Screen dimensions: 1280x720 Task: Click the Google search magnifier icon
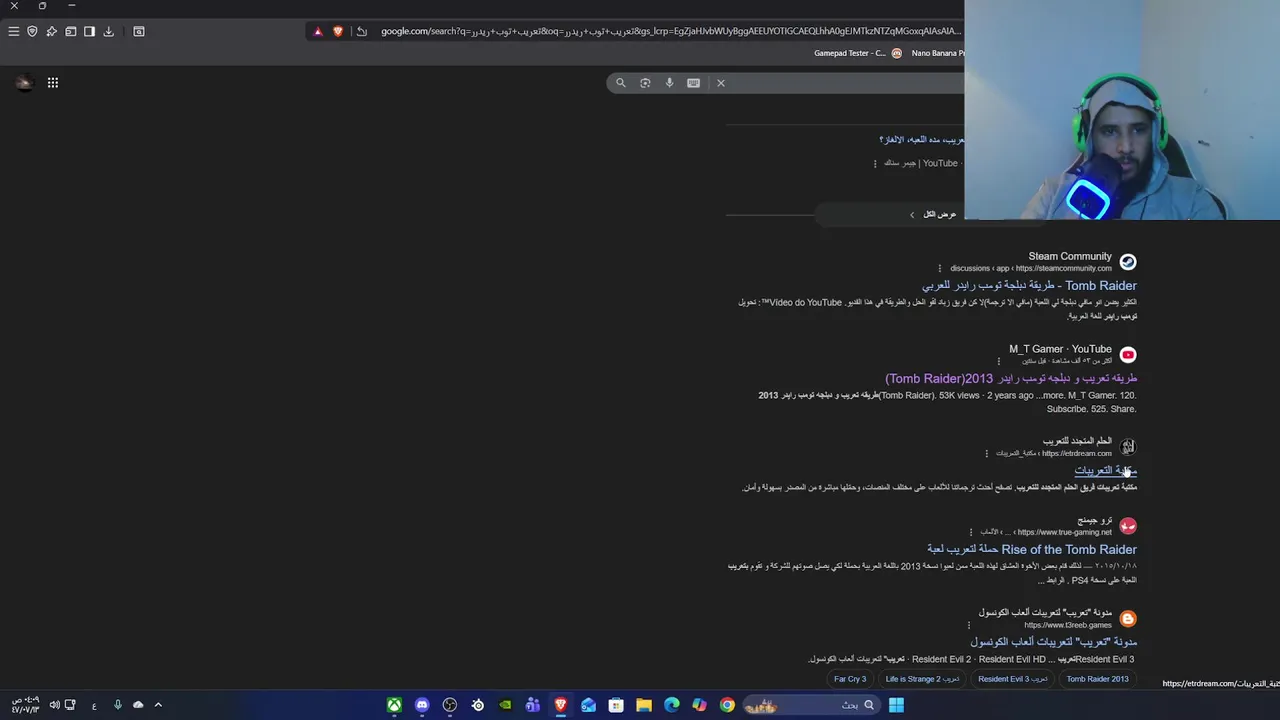click(x=620, y=83)
